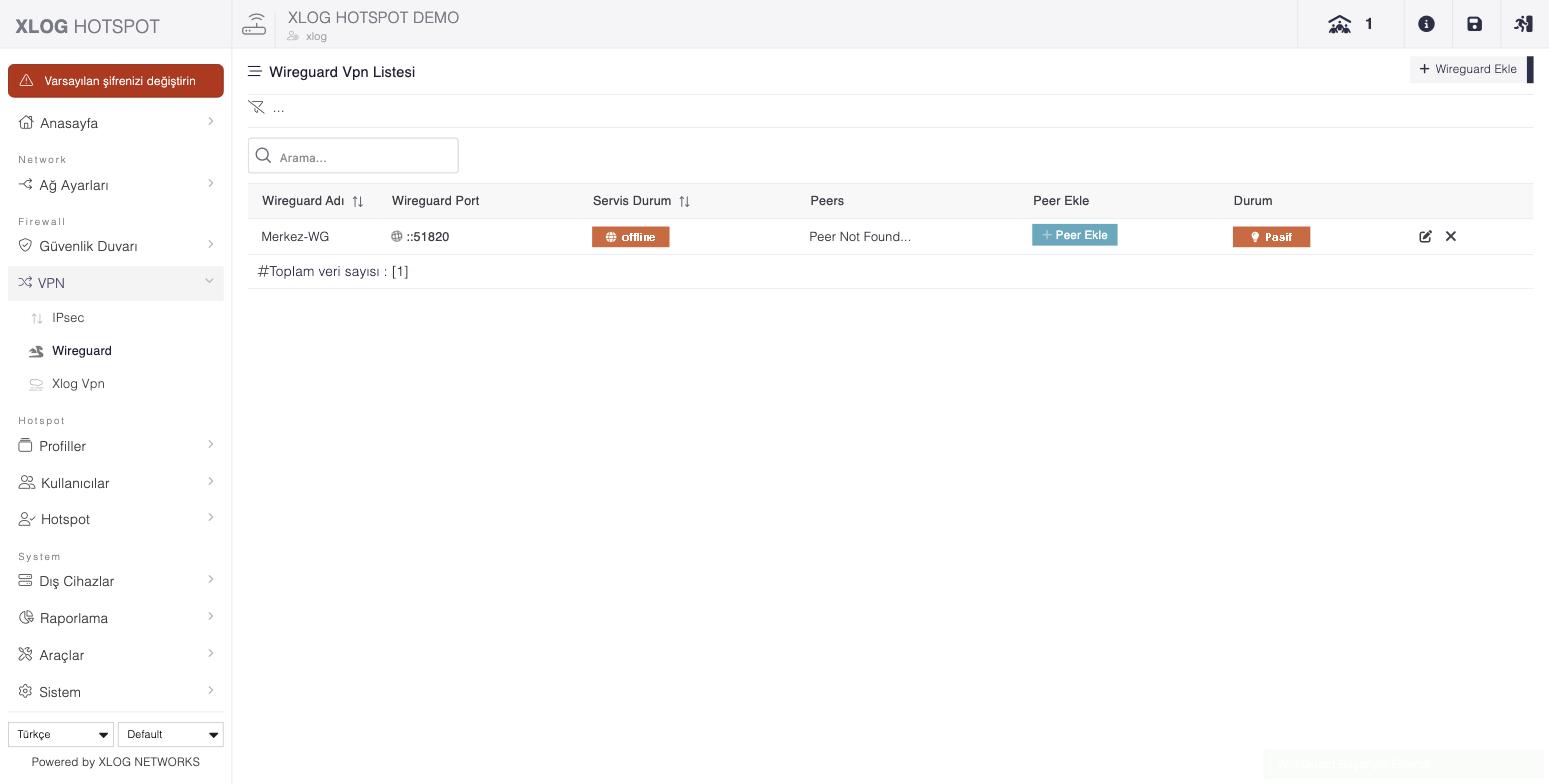Click the save disk icon in top bar
This screenshot has height=784, width=1549.
point(1474,24)
